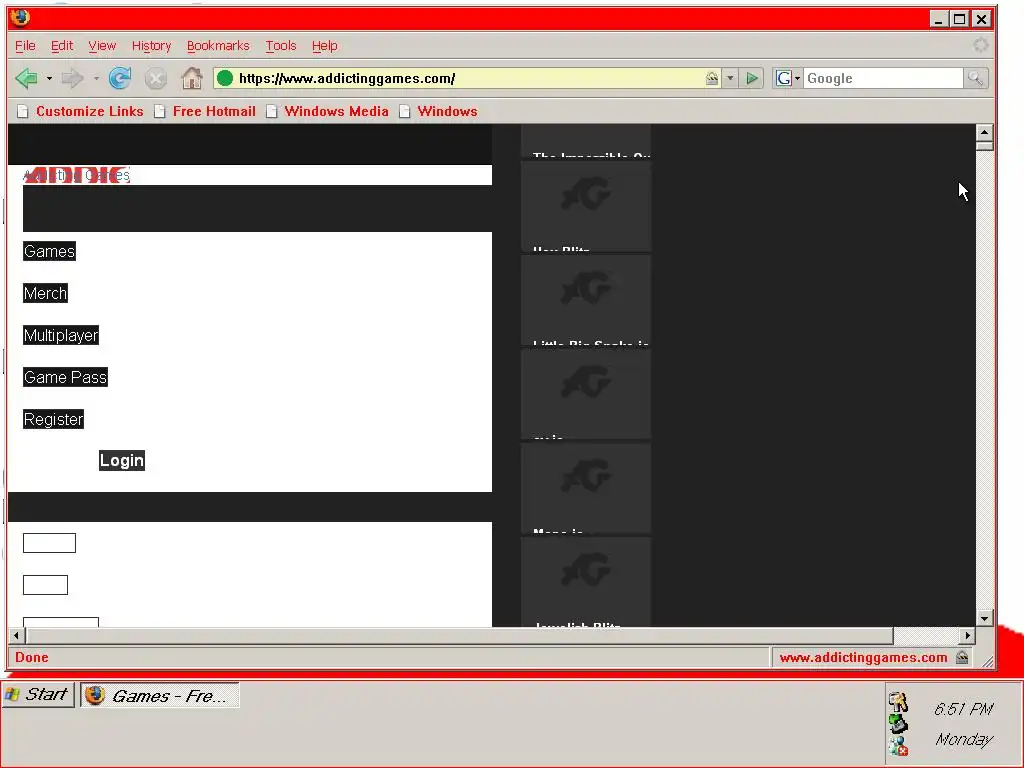
Task: Click the vertical scrollbar down arrow
Action: pyautogui.click(x=984, y=618)
